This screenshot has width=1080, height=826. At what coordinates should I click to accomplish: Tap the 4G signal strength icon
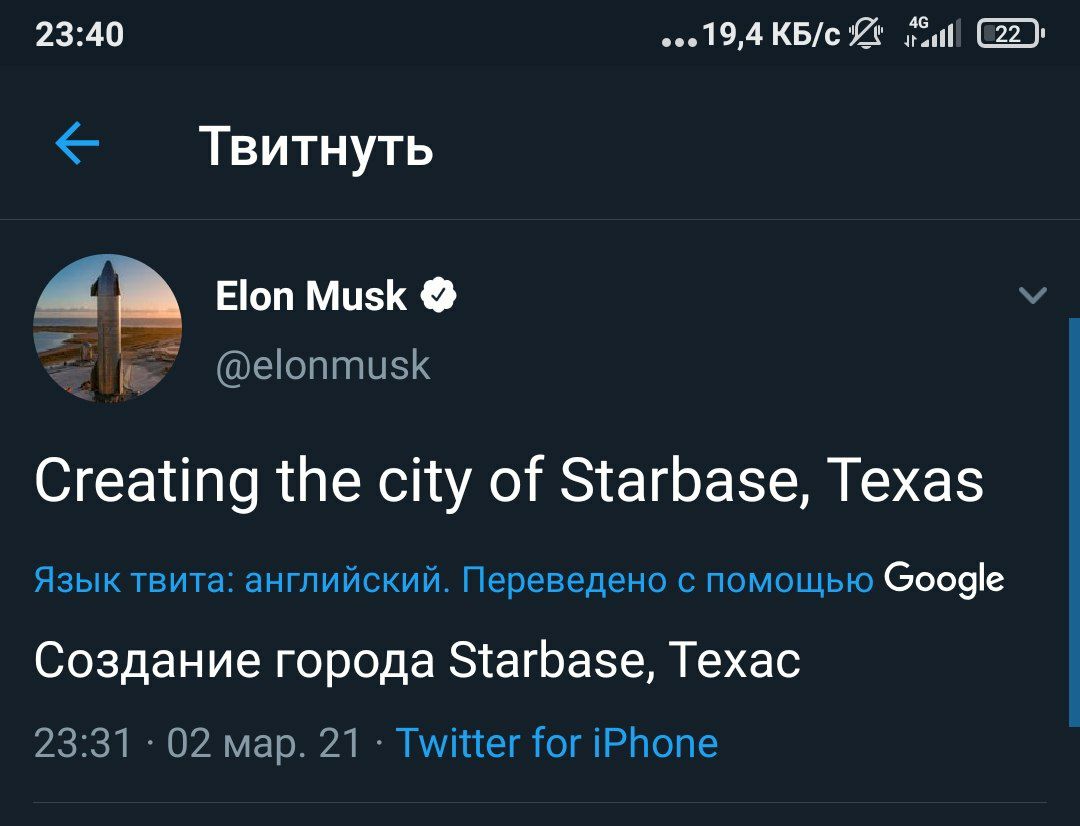(x=931, y=35)
